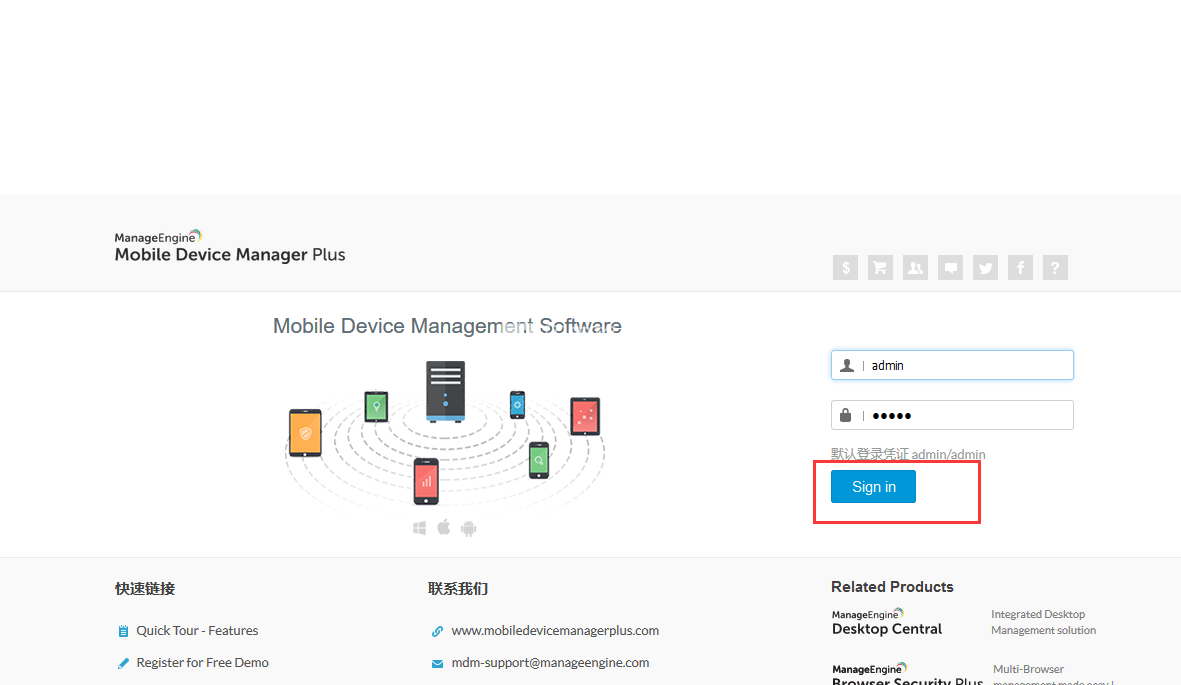Click the padlock icon in password field
1181x685 pixels.
[x=846, y=415]
